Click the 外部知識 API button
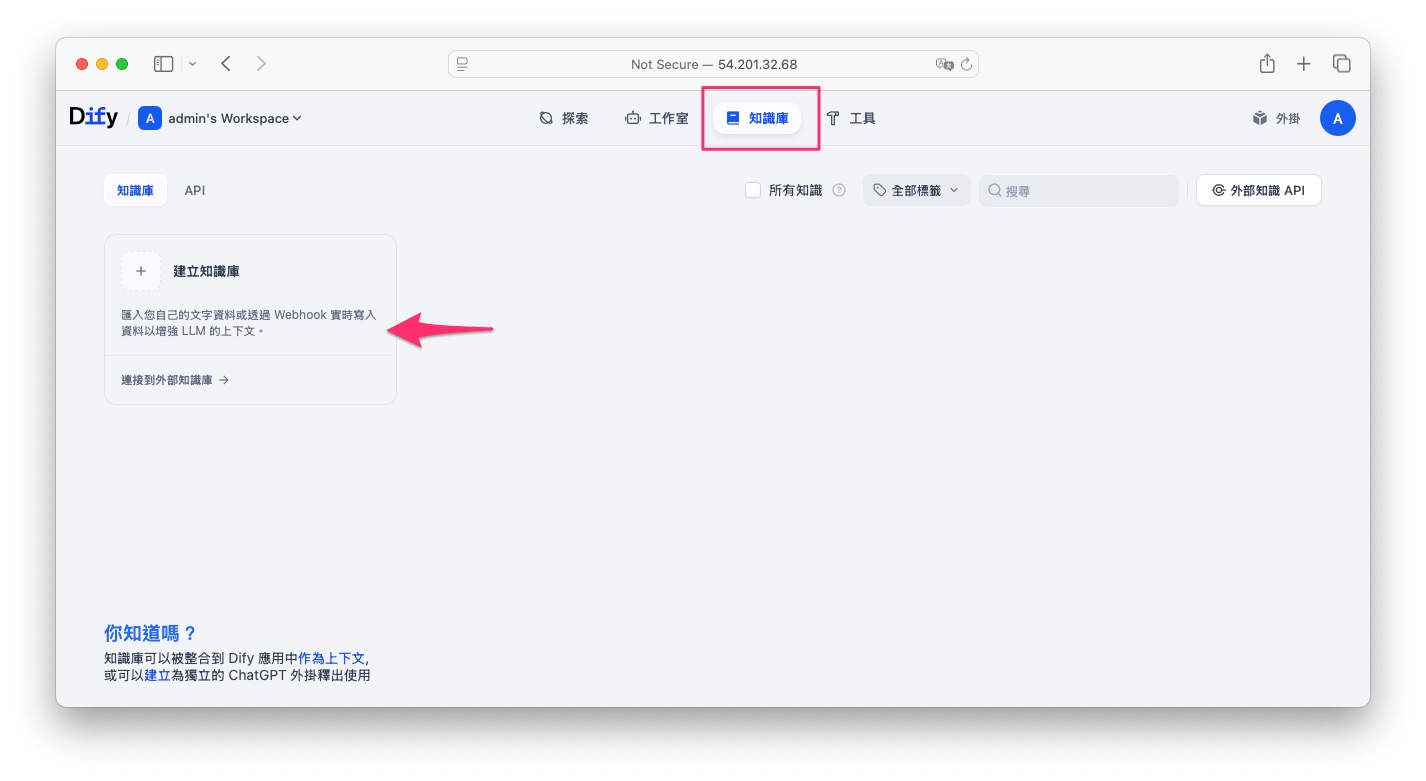This screenshot has width=1426, height=781. click(1258, 190)
